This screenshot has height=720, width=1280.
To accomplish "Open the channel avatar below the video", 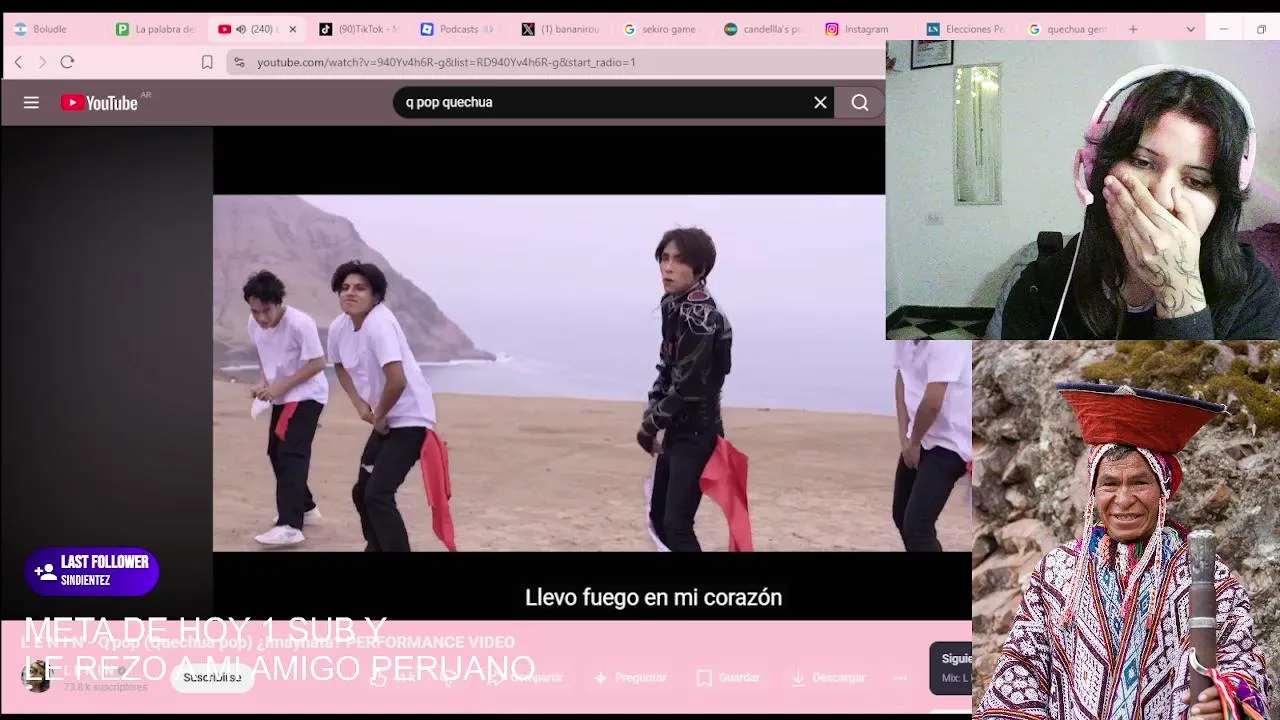I will pos(37,677).
